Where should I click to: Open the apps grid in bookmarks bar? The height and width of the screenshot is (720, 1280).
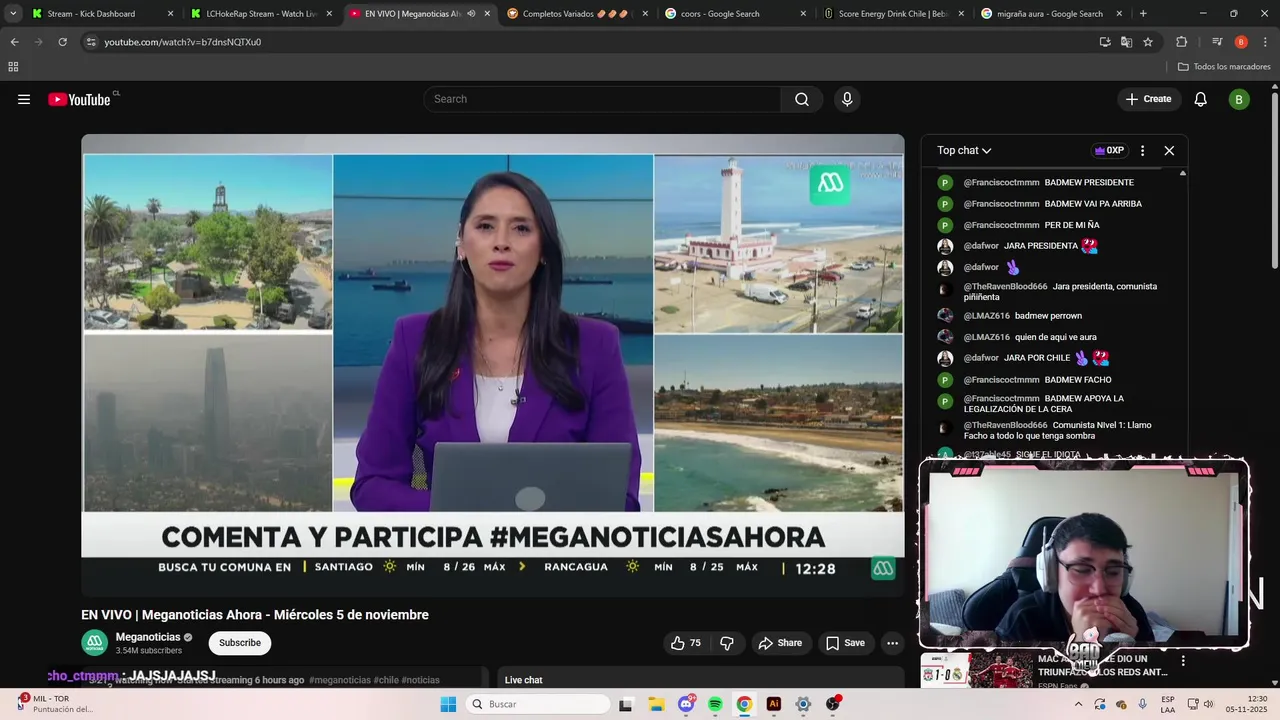click(x=13, y=67)
